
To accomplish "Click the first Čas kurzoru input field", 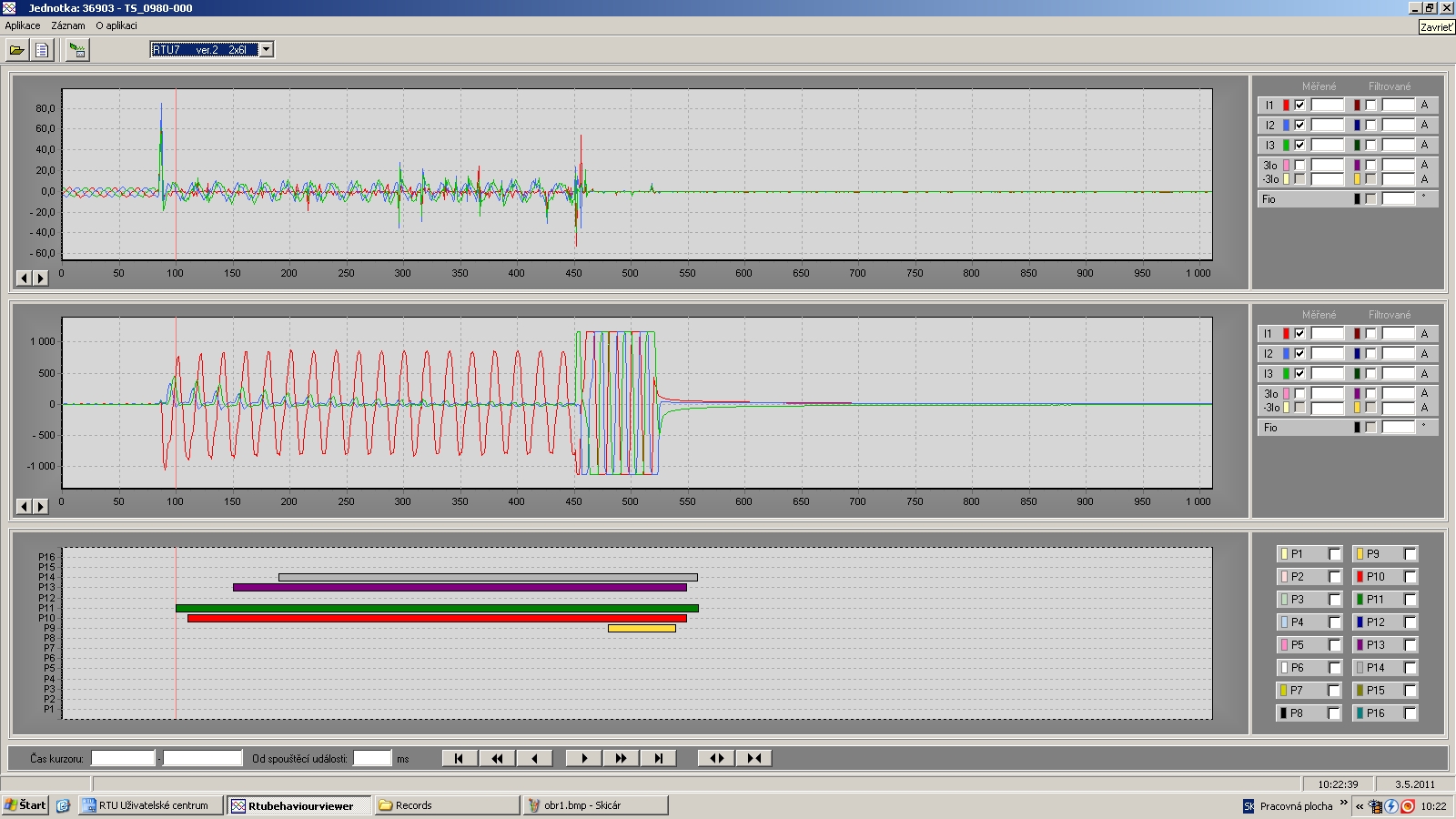I will click(x=123, y=758).
